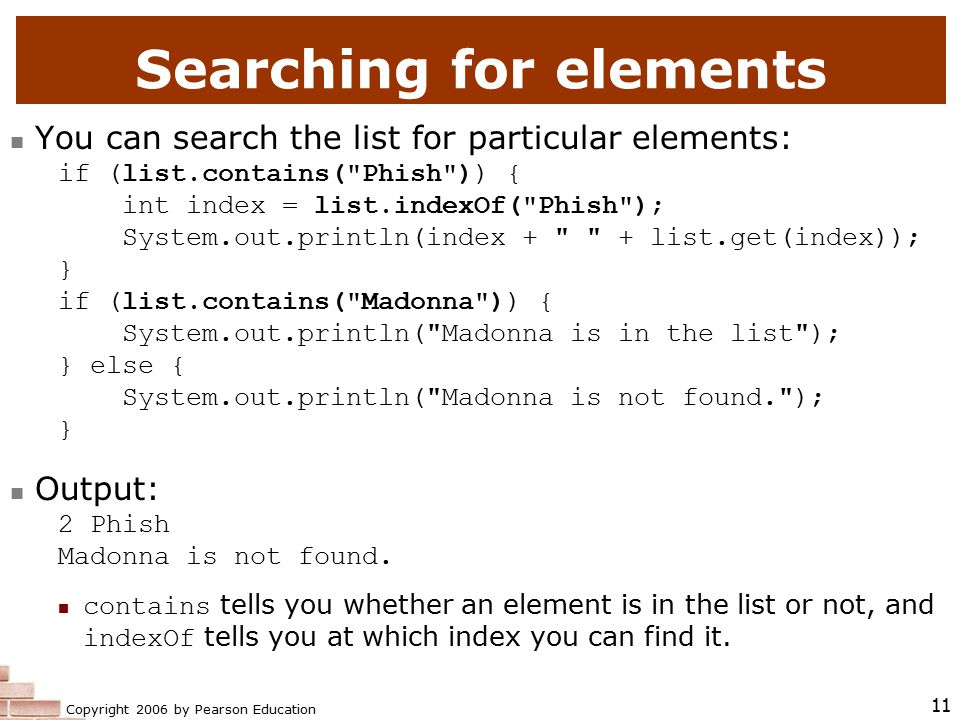Click the monospace word 'contains' in the note
960x720 pixels.
click(147, 606)
